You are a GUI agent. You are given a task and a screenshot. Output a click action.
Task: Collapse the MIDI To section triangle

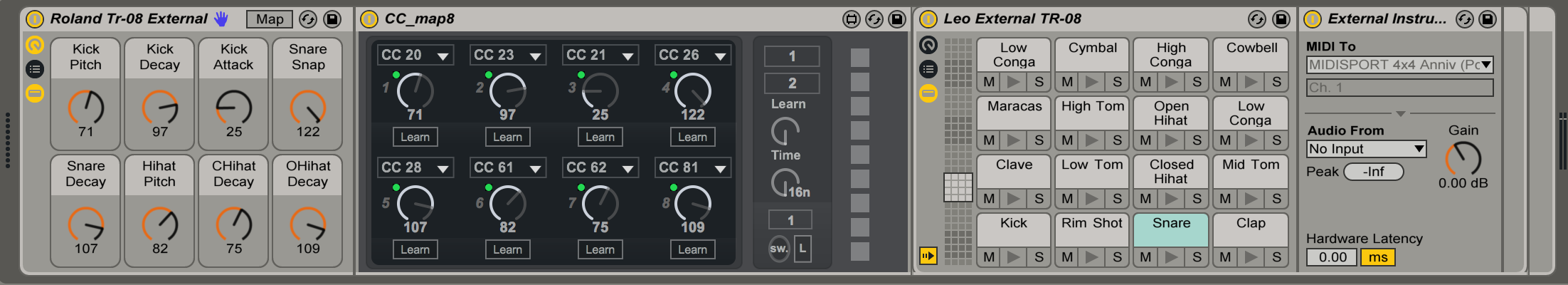[x=1401, y=113]
